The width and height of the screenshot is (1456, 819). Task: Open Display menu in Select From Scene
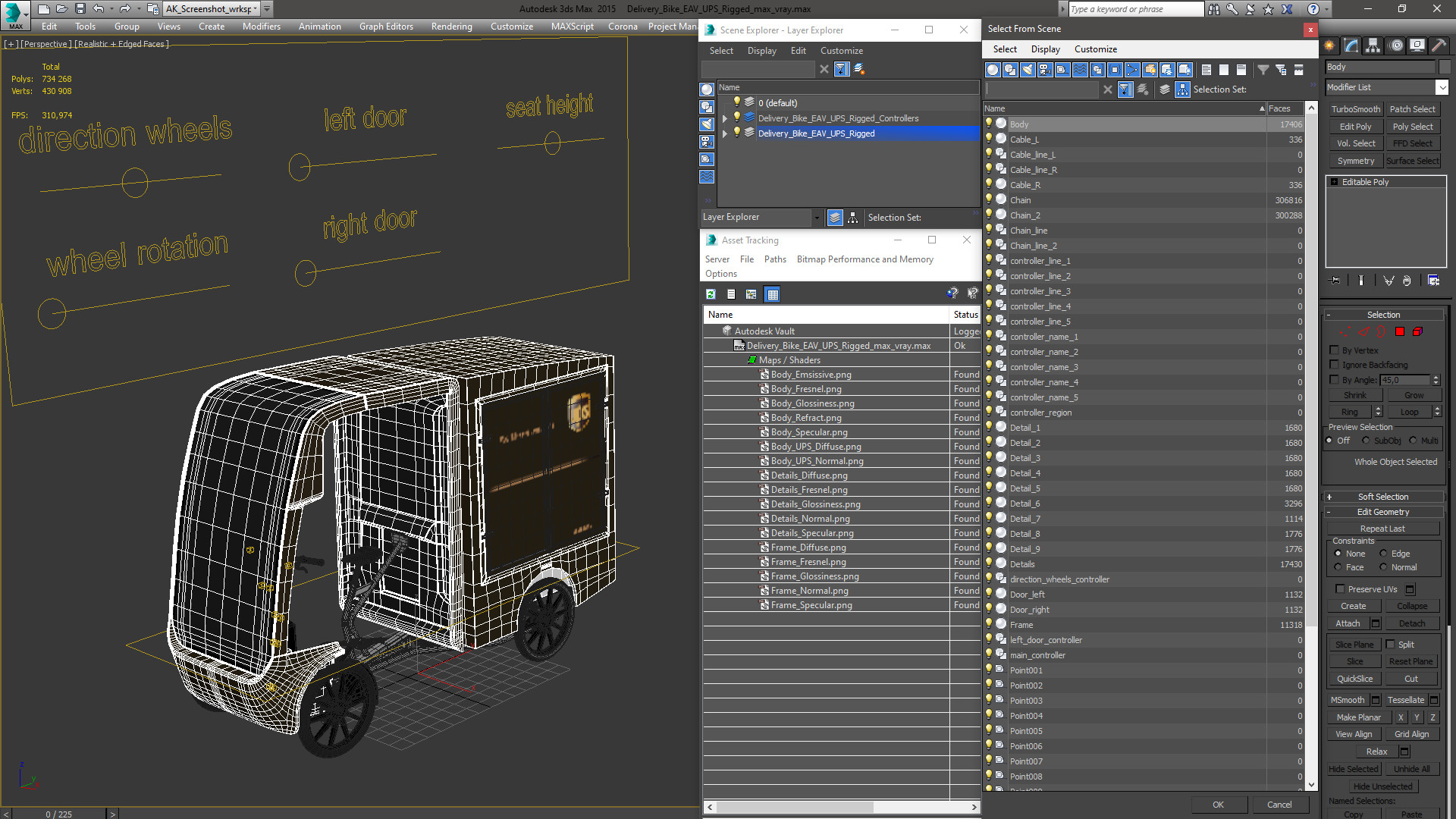[1045, 49]
